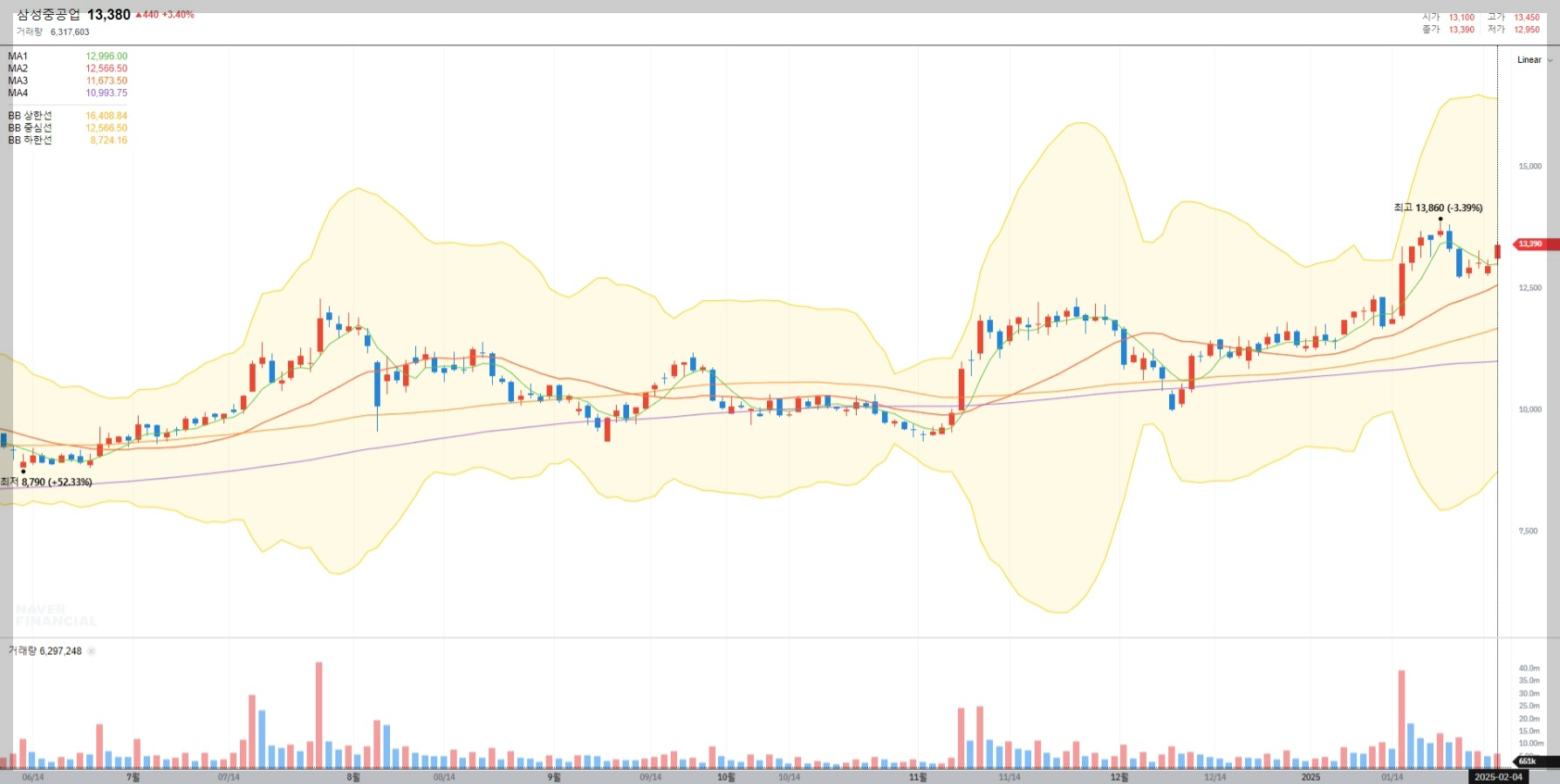1560x784 pixels.
Task: Click the 20.0m volume axis label
Action: click(x=1529, y=719)
